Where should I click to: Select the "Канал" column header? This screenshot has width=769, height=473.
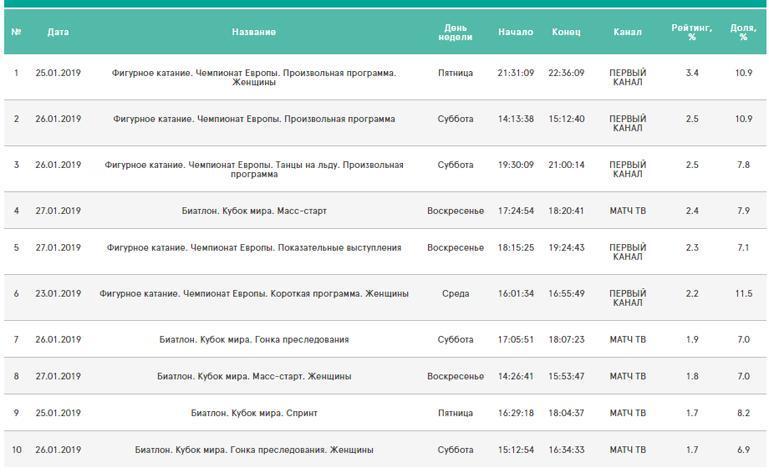[627, 32]
